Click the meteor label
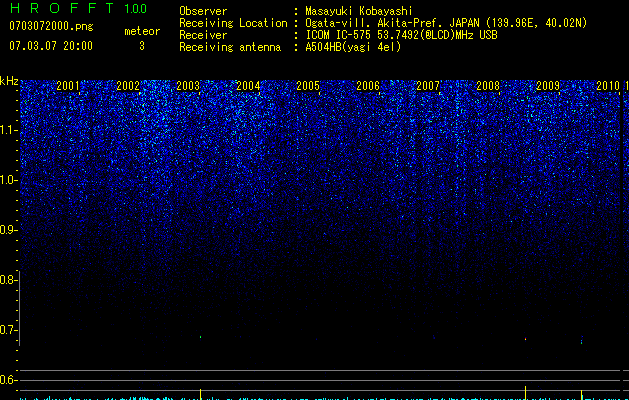Image resolution: width=629 pixels, height=400 pixels. point(142,31)
